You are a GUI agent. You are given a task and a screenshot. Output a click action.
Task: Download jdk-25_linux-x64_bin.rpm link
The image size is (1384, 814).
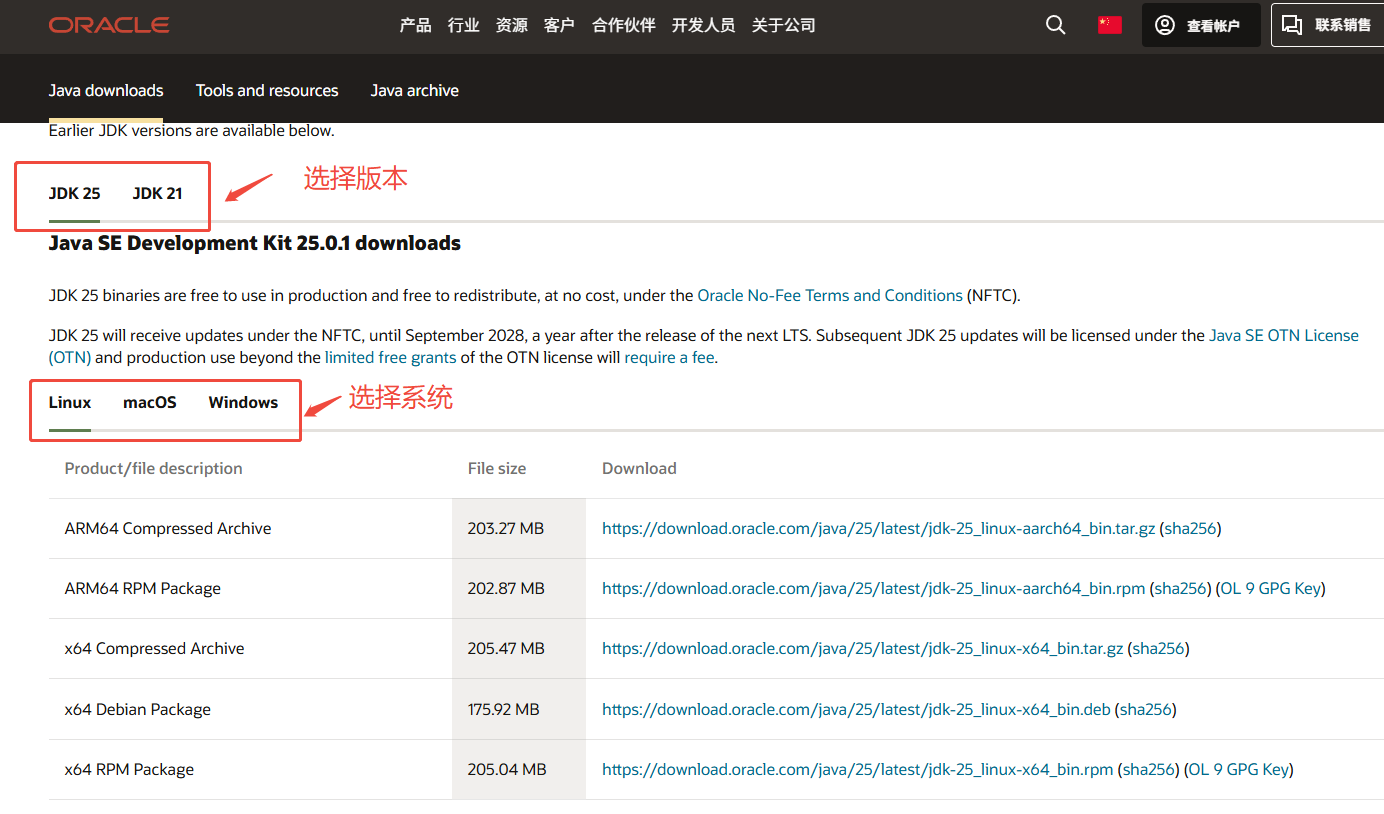pyautogui.click(x=858, y=769)
